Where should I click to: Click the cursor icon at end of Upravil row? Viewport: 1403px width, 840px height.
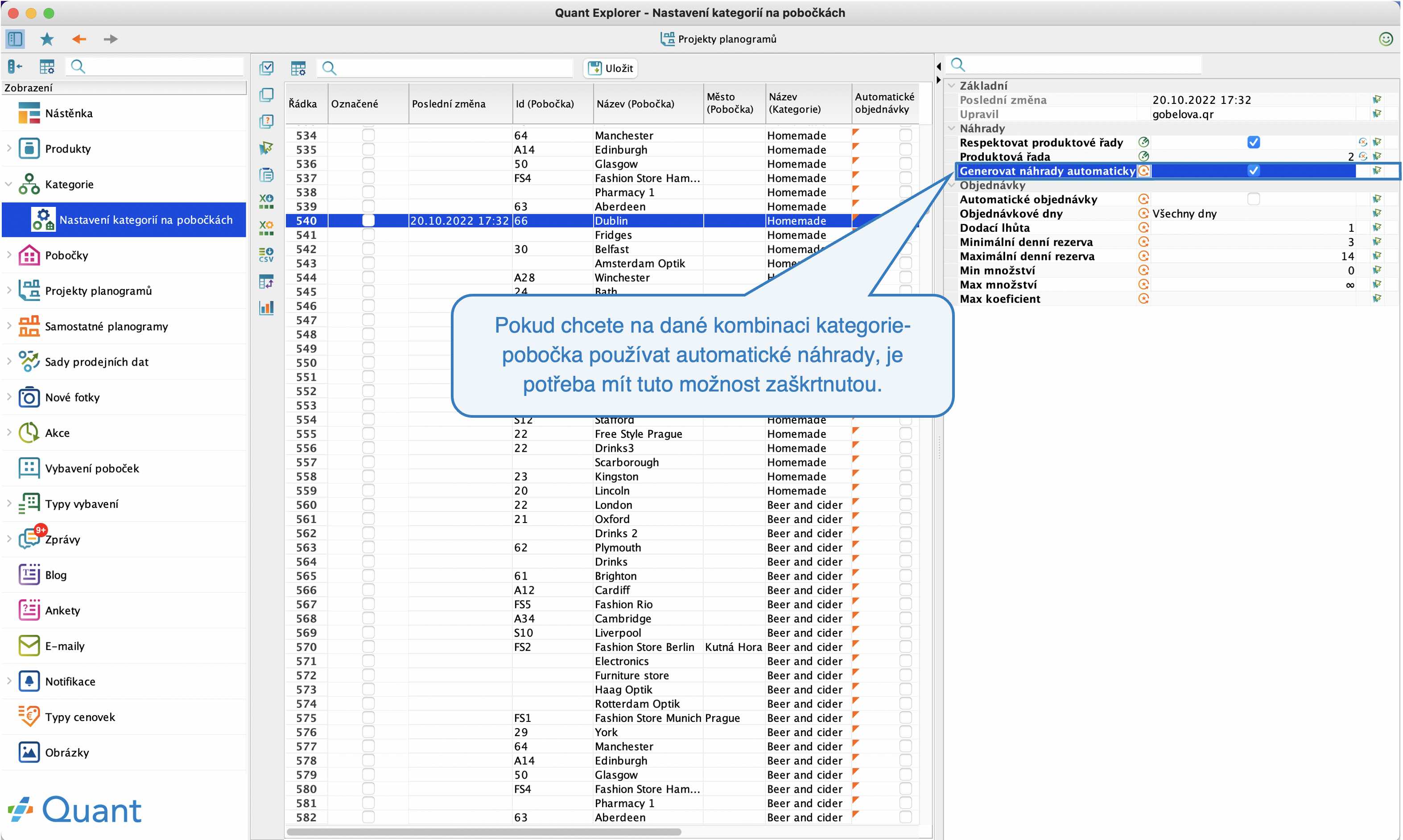[x=1377, y=114]
